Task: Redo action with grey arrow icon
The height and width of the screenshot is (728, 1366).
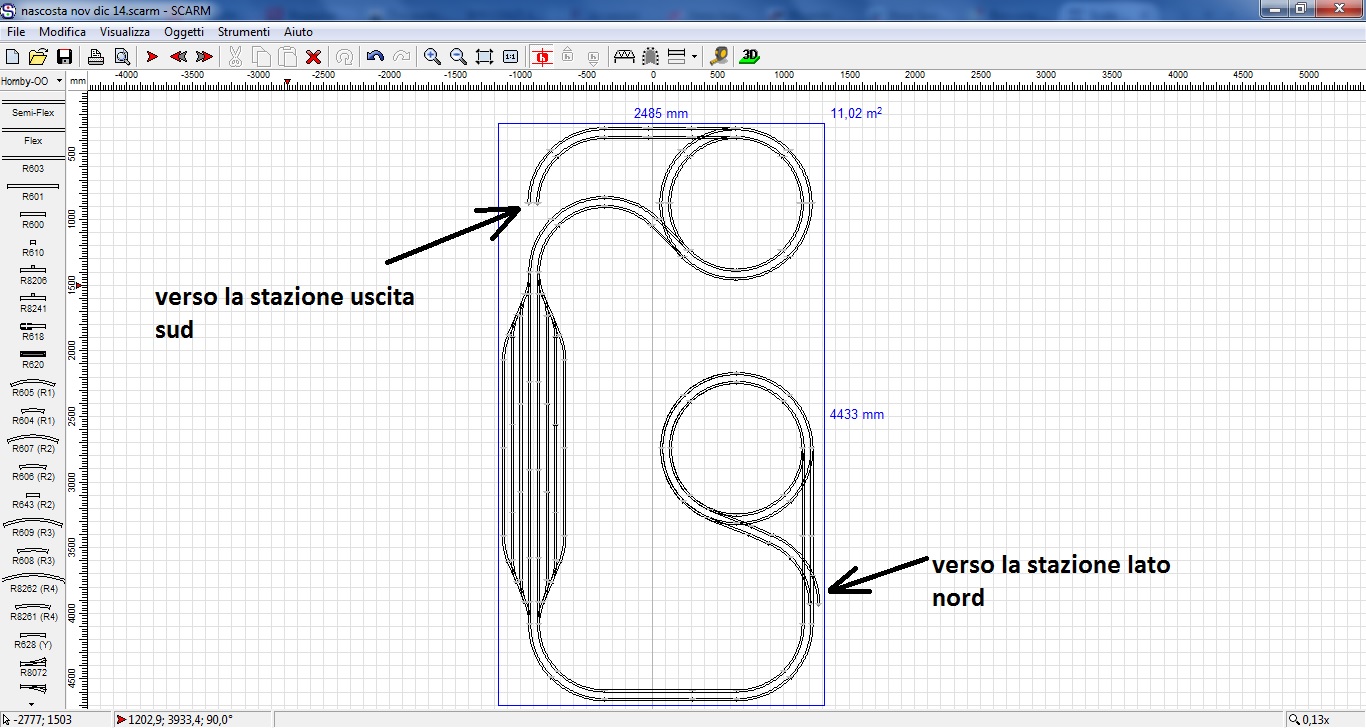Action: click(401, 56)
